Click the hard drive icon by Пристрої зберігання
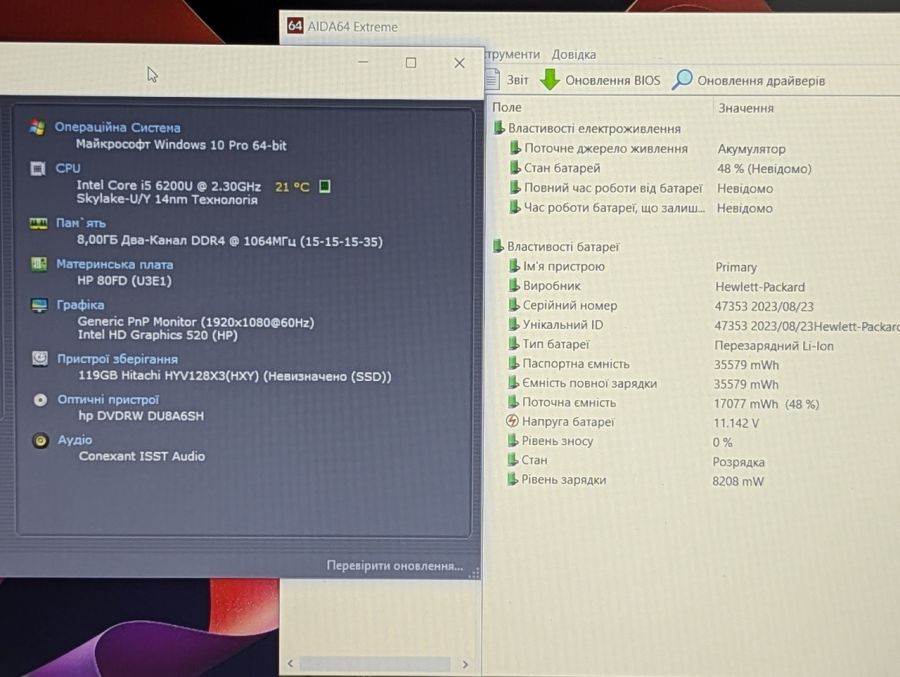 (x=40, y=359)
